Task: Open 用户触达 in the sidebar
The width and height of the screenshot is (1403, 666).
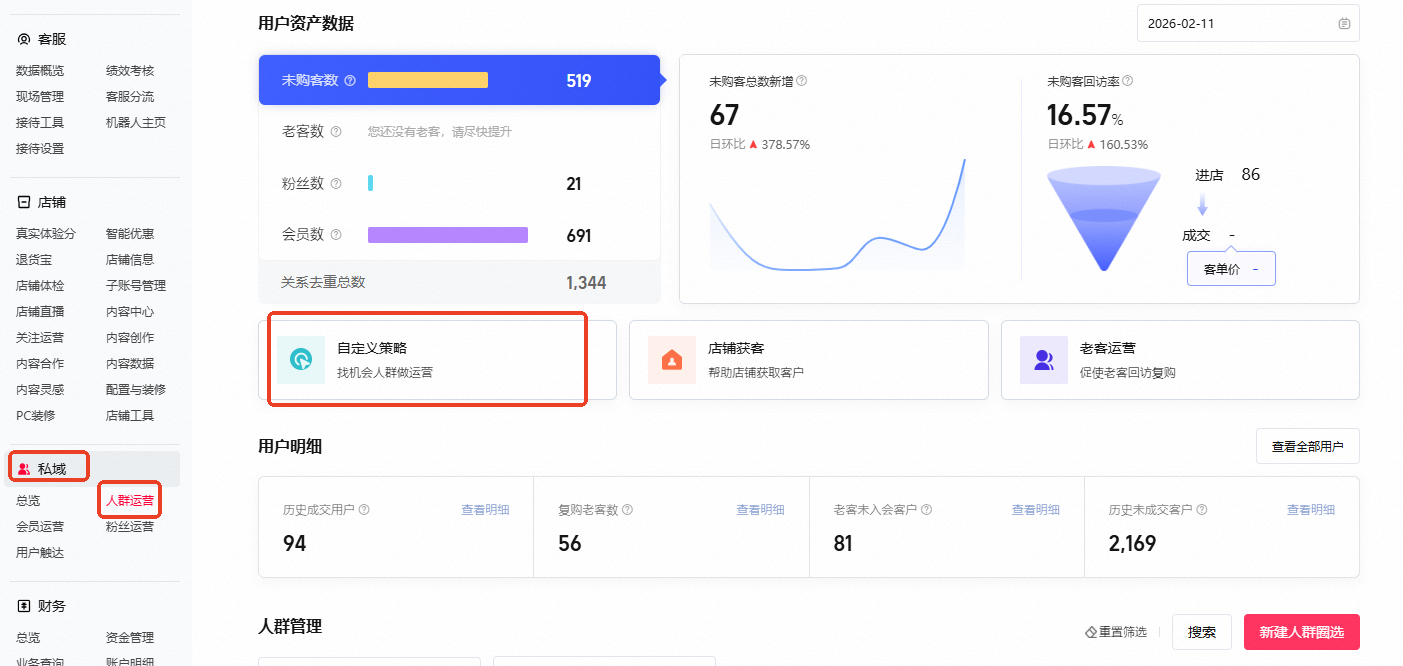Action: 40,552
